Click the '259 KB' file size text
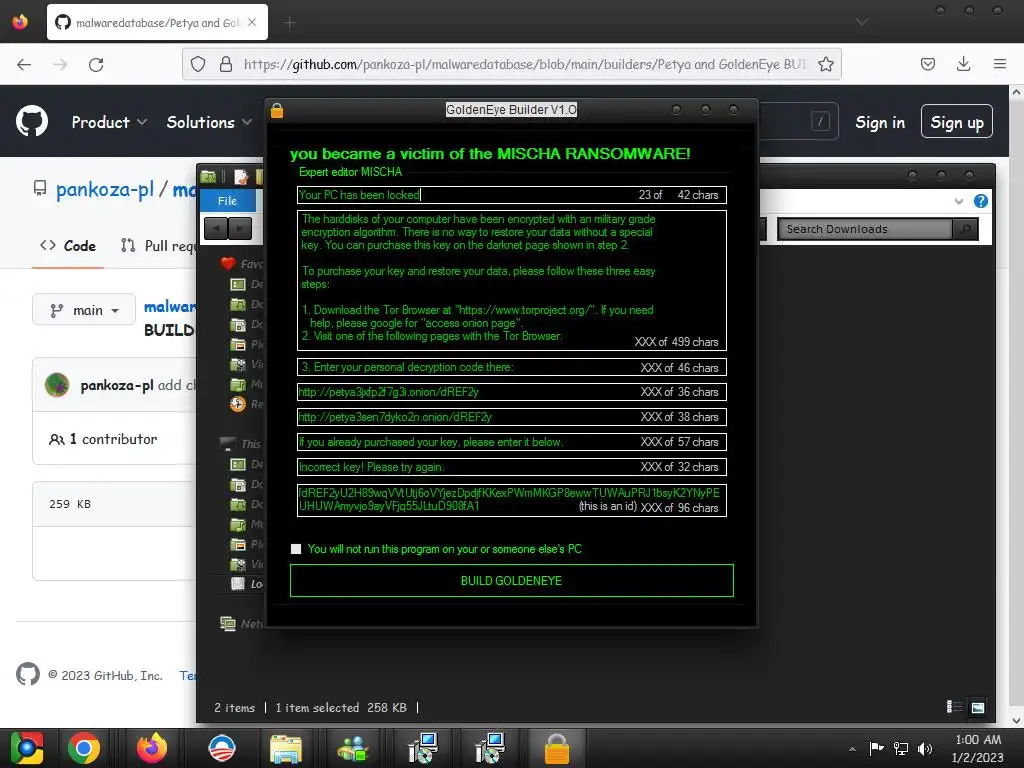Viewport: 1024px width, 768px height. tap(70, 504)
